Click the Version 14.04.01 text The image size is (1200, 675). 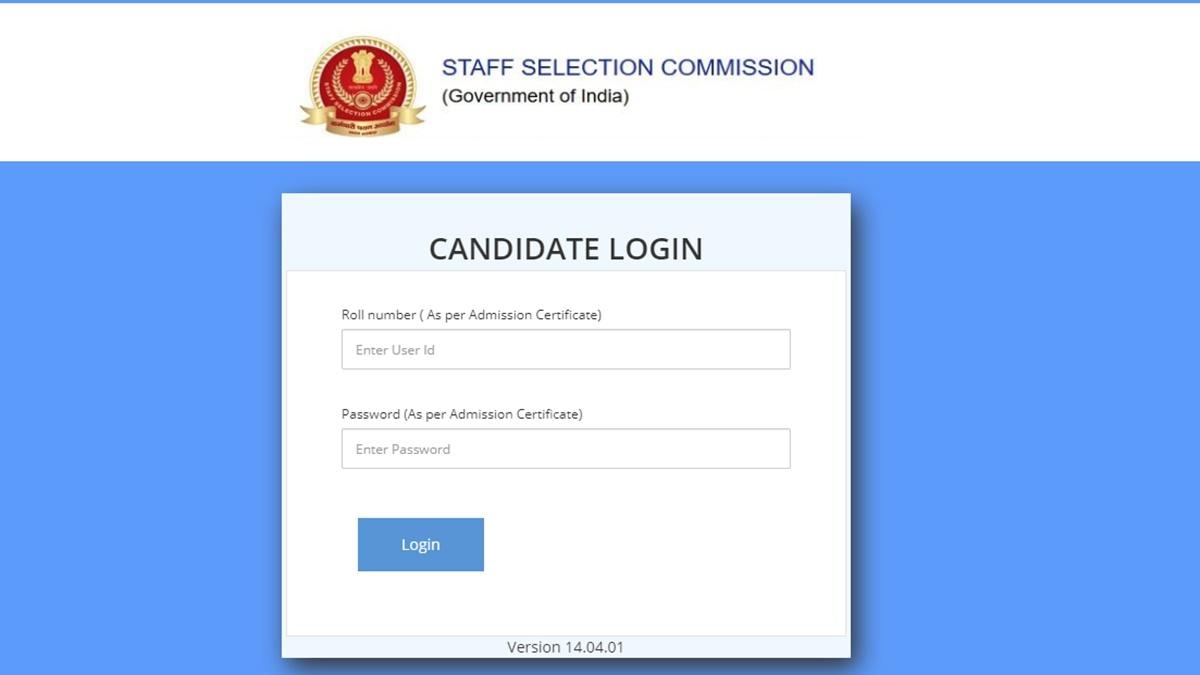[565, 647]
